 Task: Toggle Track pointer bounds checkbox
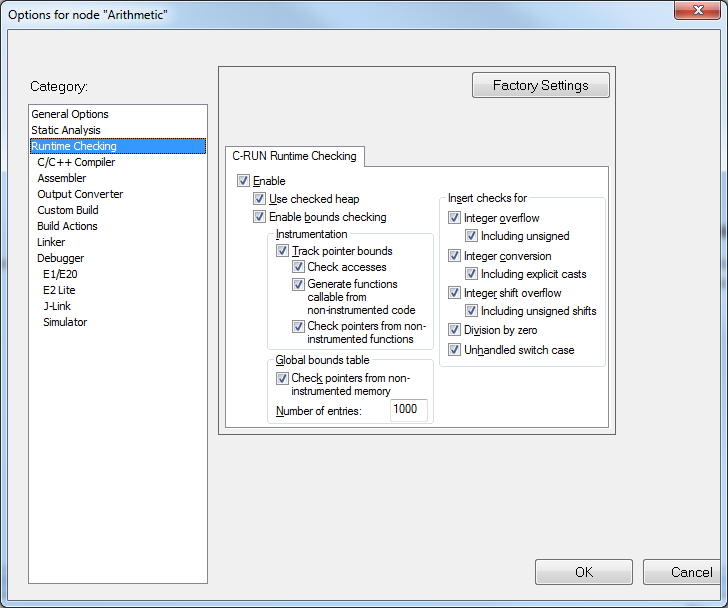click(x=283, y=251)
